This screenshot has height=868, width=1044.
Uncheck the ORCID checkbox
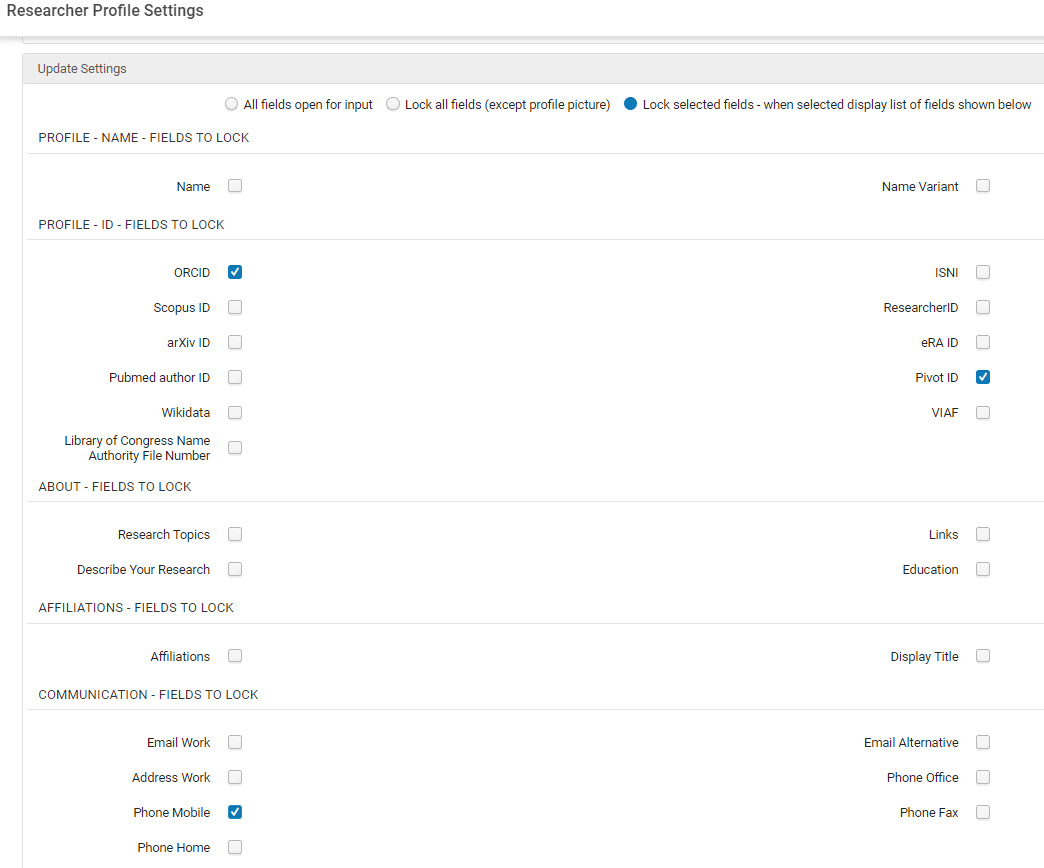(x=235, y=272)
